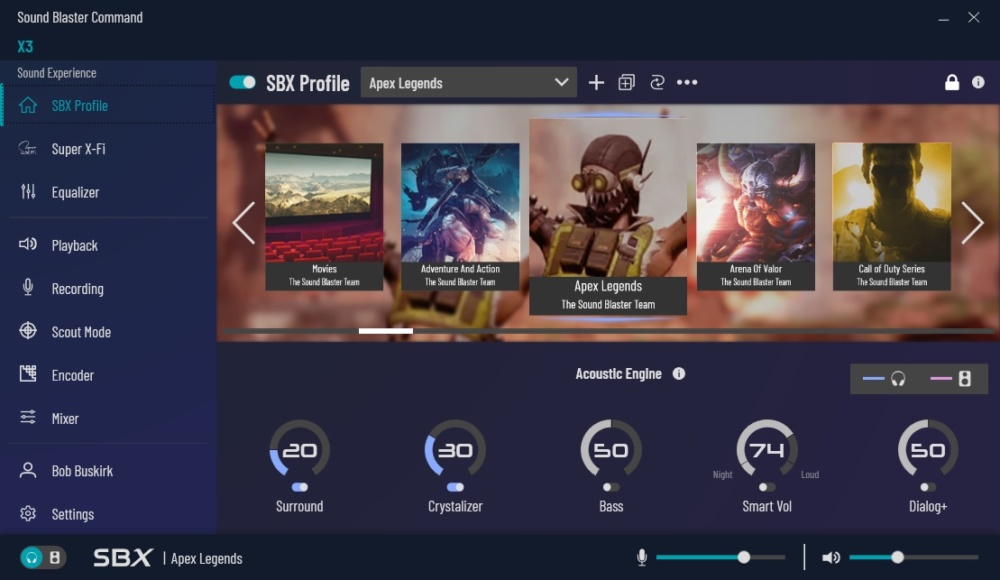Click the Smart Vol dial showing 74
This screenshot has height=580, width=1000.
point(767,449)
